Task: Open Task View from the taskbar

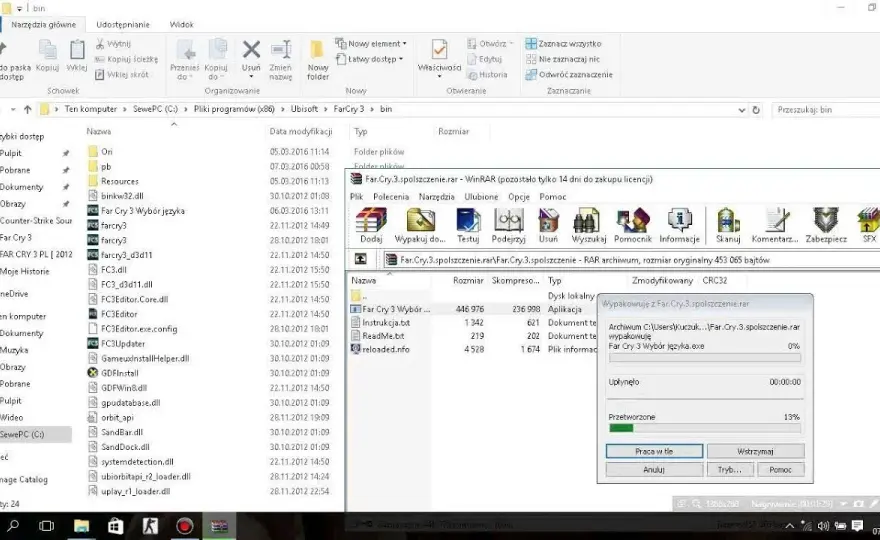Action: 47,526
